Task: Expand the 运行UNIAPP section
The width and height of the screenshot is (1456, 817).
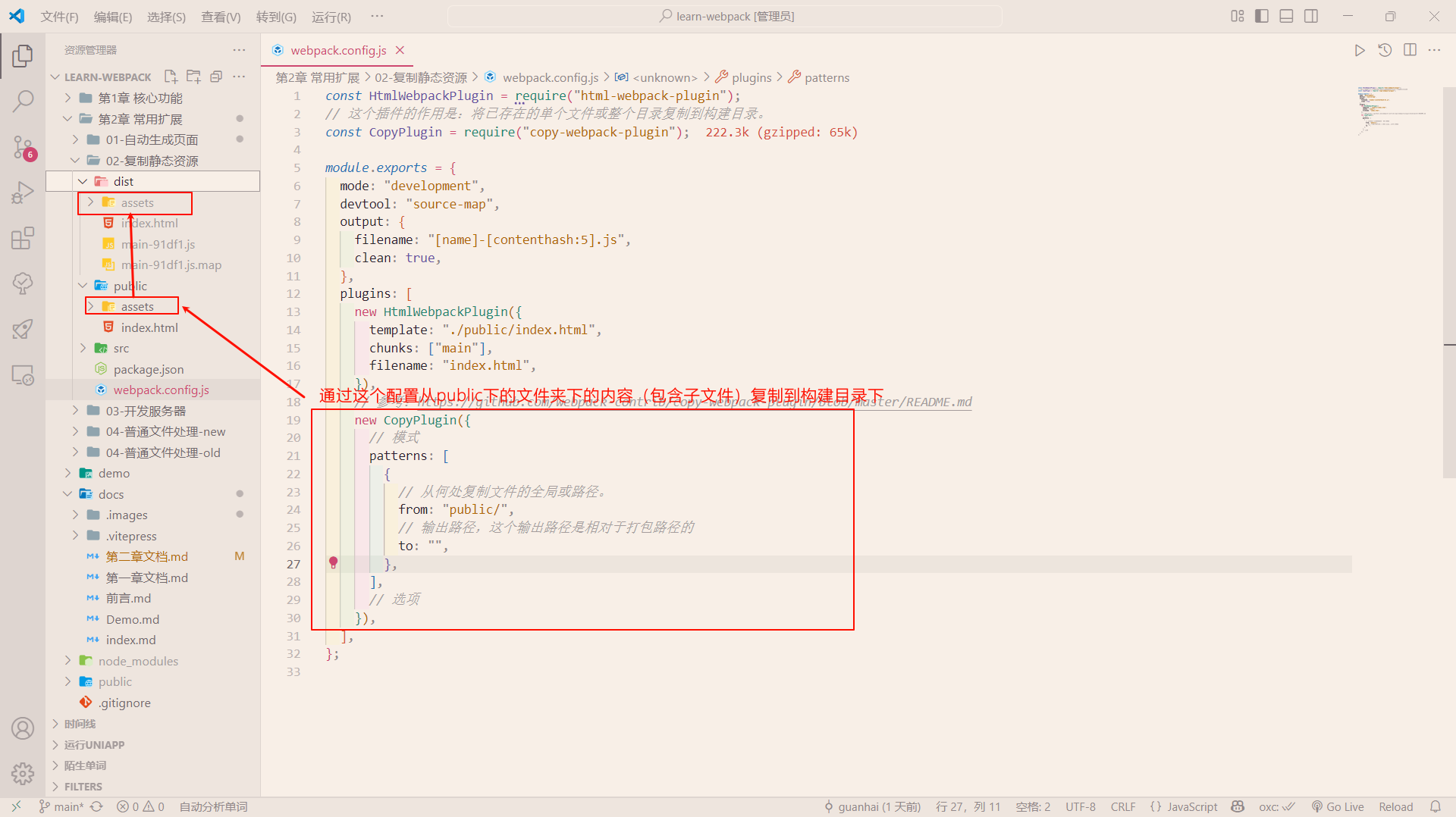Action: click(x=152, y=745)
